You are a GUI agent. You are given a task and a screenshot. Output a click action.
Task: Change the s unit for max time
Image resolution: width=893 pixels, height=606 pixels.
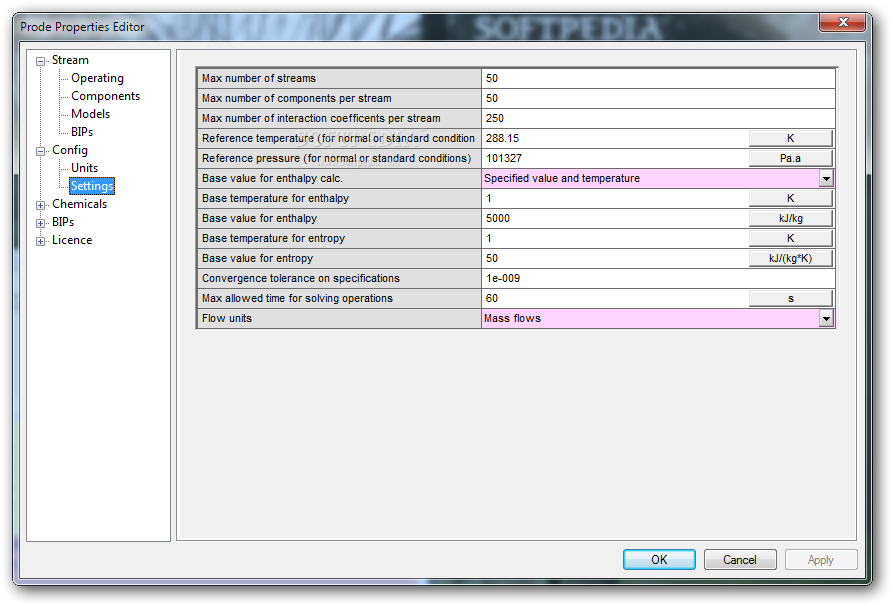[790, 298]
